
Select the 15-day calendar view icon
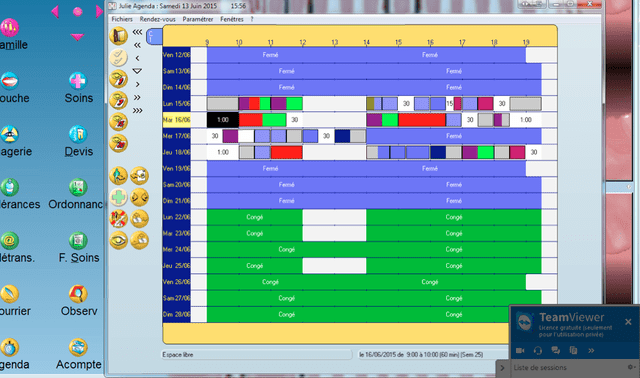tap(118, 122)
